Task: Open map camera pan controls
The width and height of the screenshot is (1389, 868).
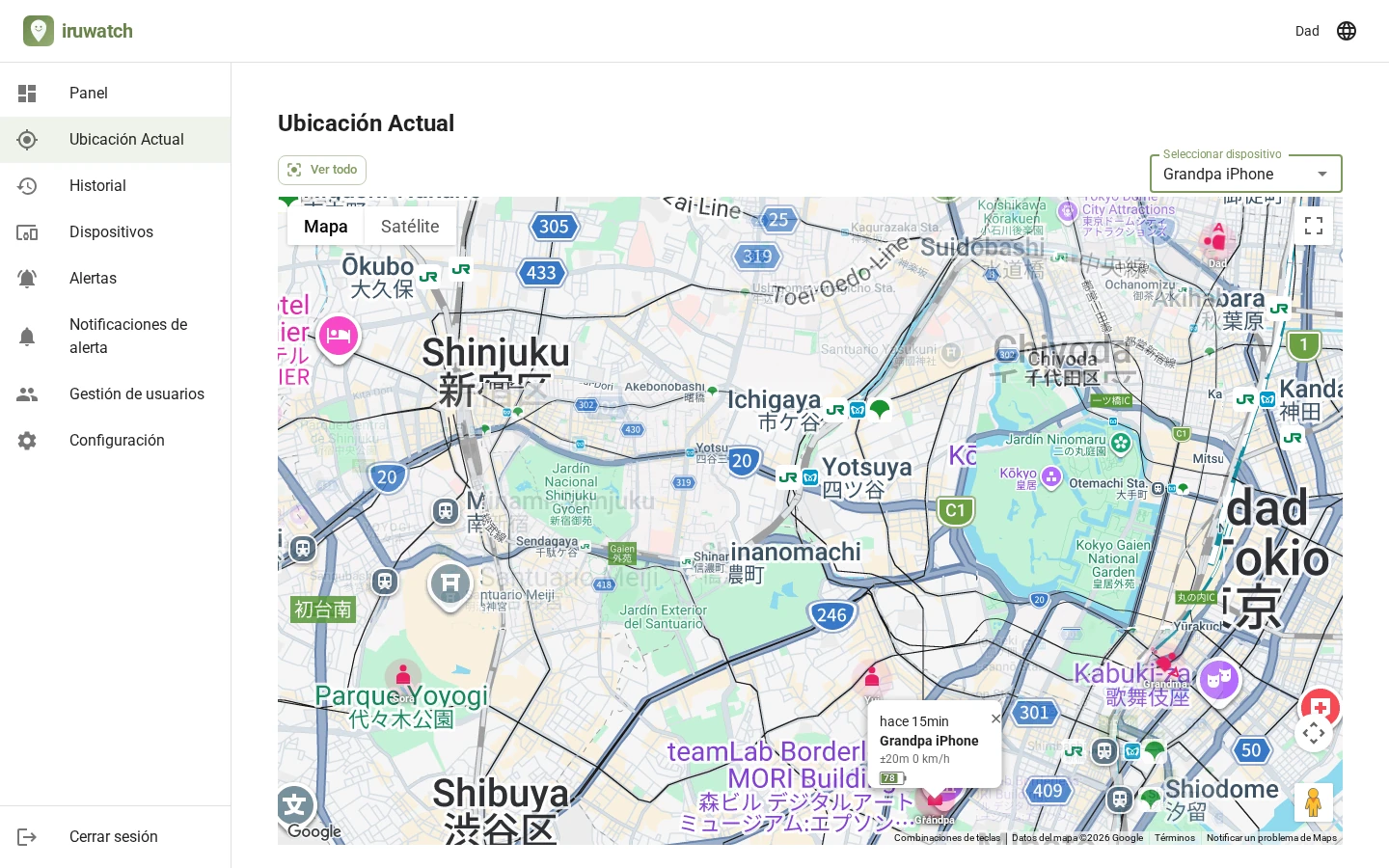Action: [x=1314, y=733]
